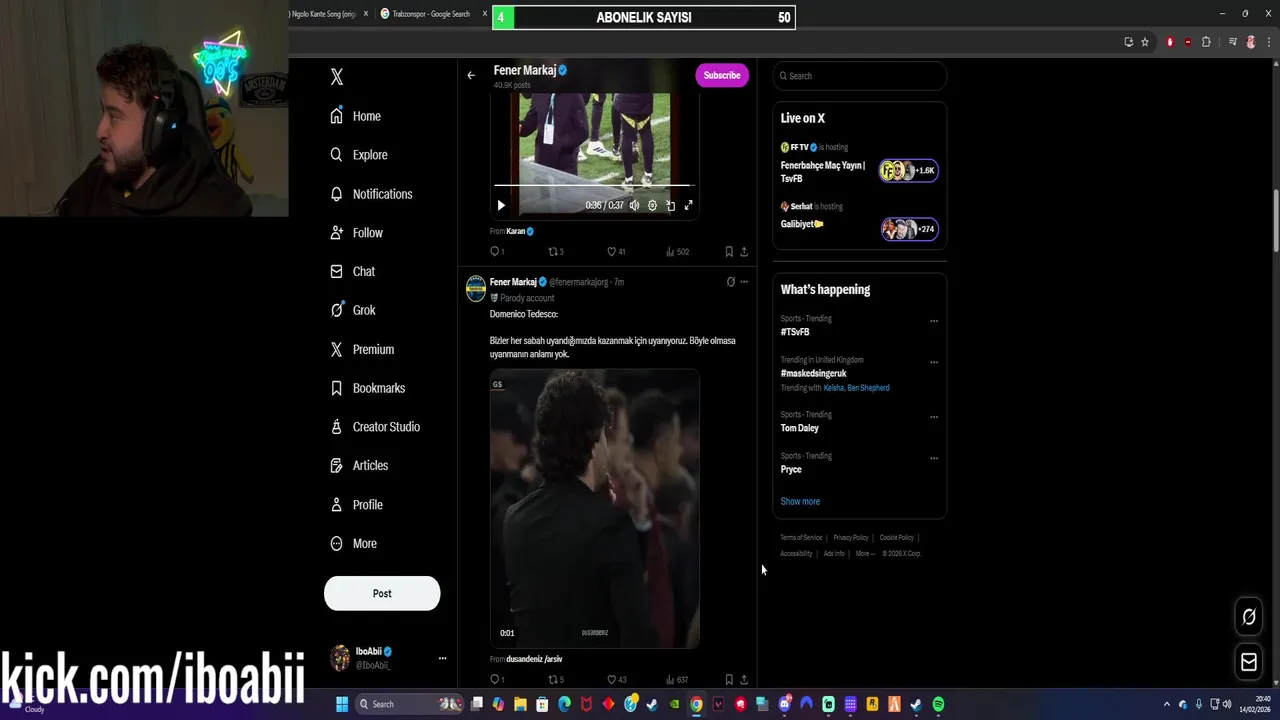
Task: Open options for the Tom Daley trend
Action: click(x=934, y=417)
